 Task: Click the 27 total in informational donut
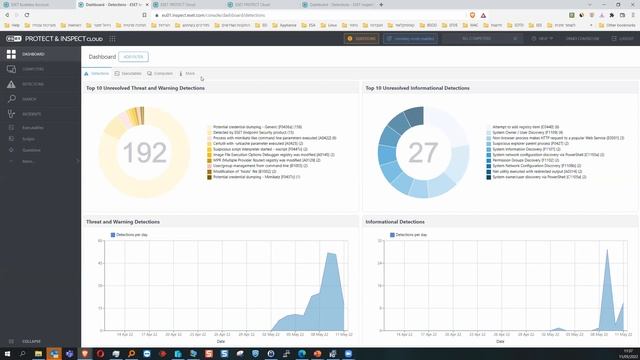[423, 153]
